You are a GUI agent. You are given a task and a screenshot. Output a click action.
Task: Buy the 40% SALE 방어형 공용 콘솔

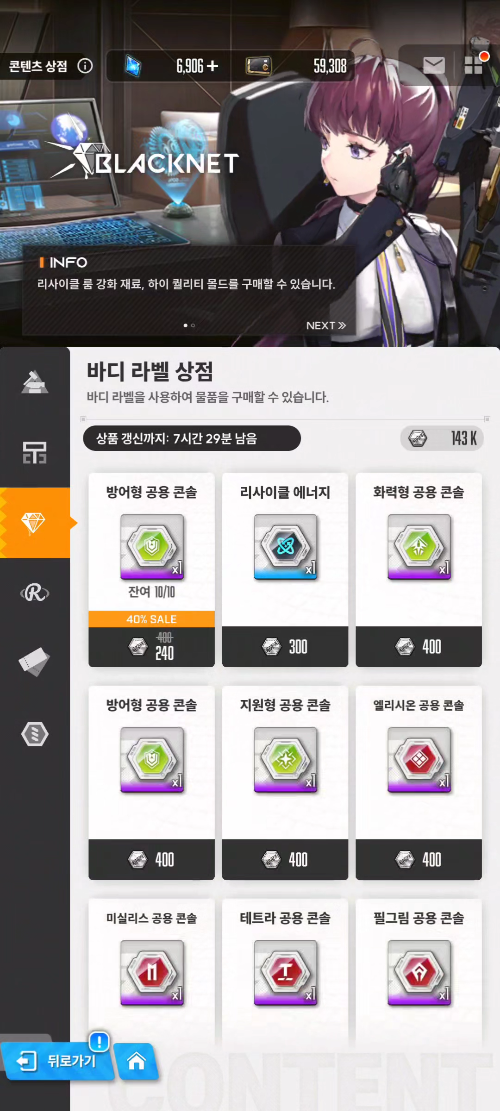coord(152,570)
